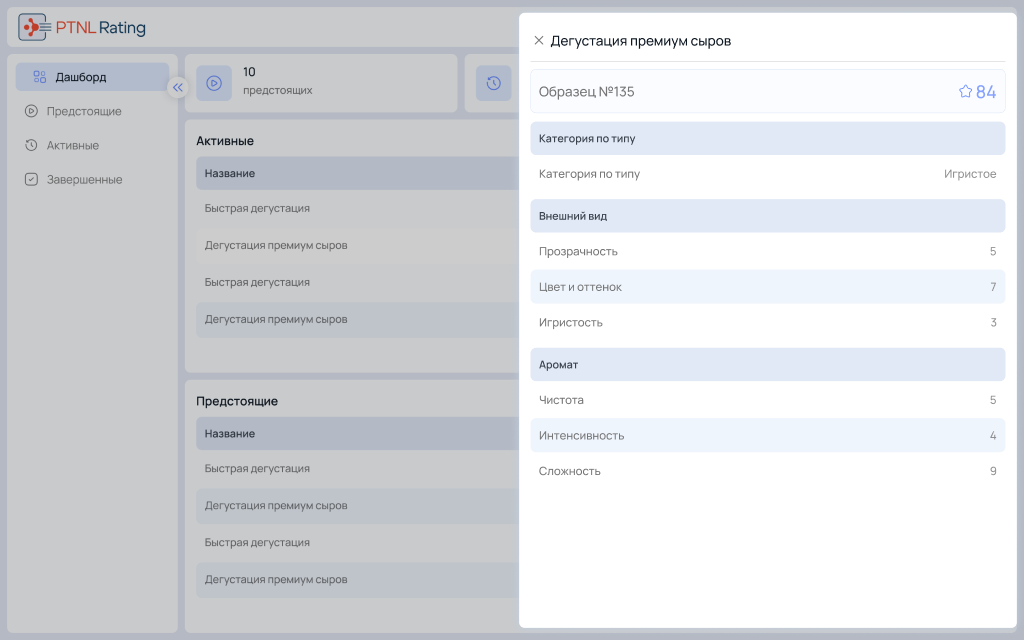Click the PTNL Rating logo
This screenshot has height=640, width=1024.
point(82,27)
